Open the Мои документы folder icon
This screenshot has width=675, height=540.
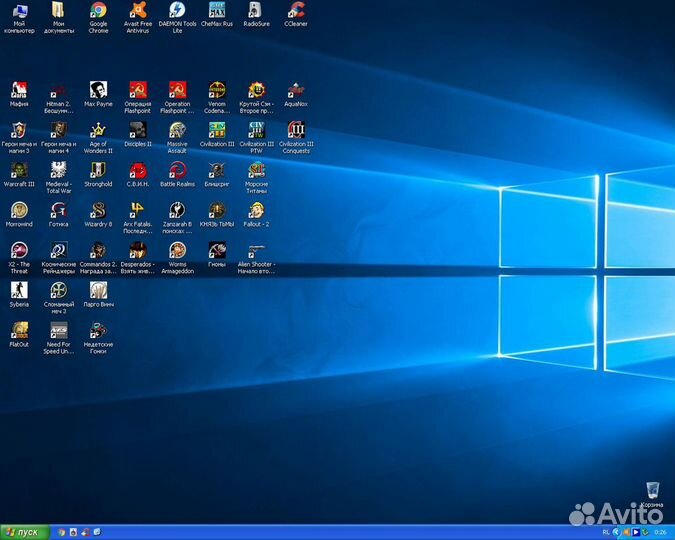pyautogui.click(x=59, y=18)
